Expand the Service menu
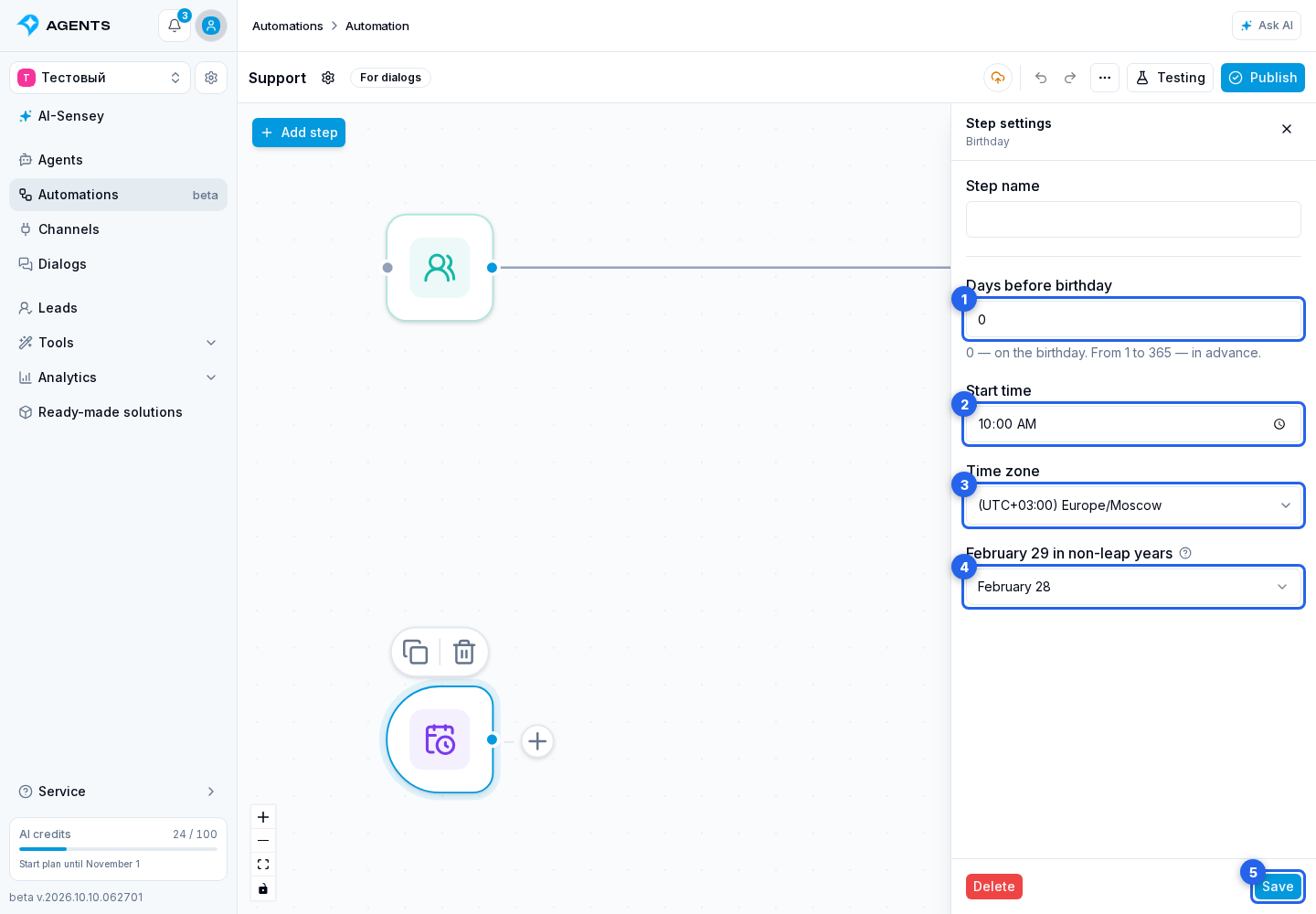This screenshot has height=914, width=1316. pyautogui.click(x=119, y=792)
